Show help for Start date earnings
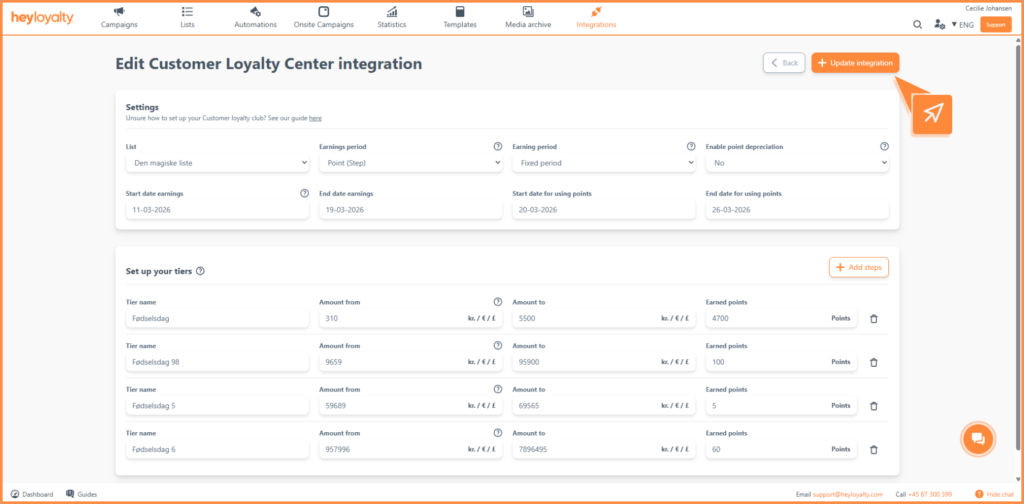This screenshot has width=1024, height=504. point(304,193)
